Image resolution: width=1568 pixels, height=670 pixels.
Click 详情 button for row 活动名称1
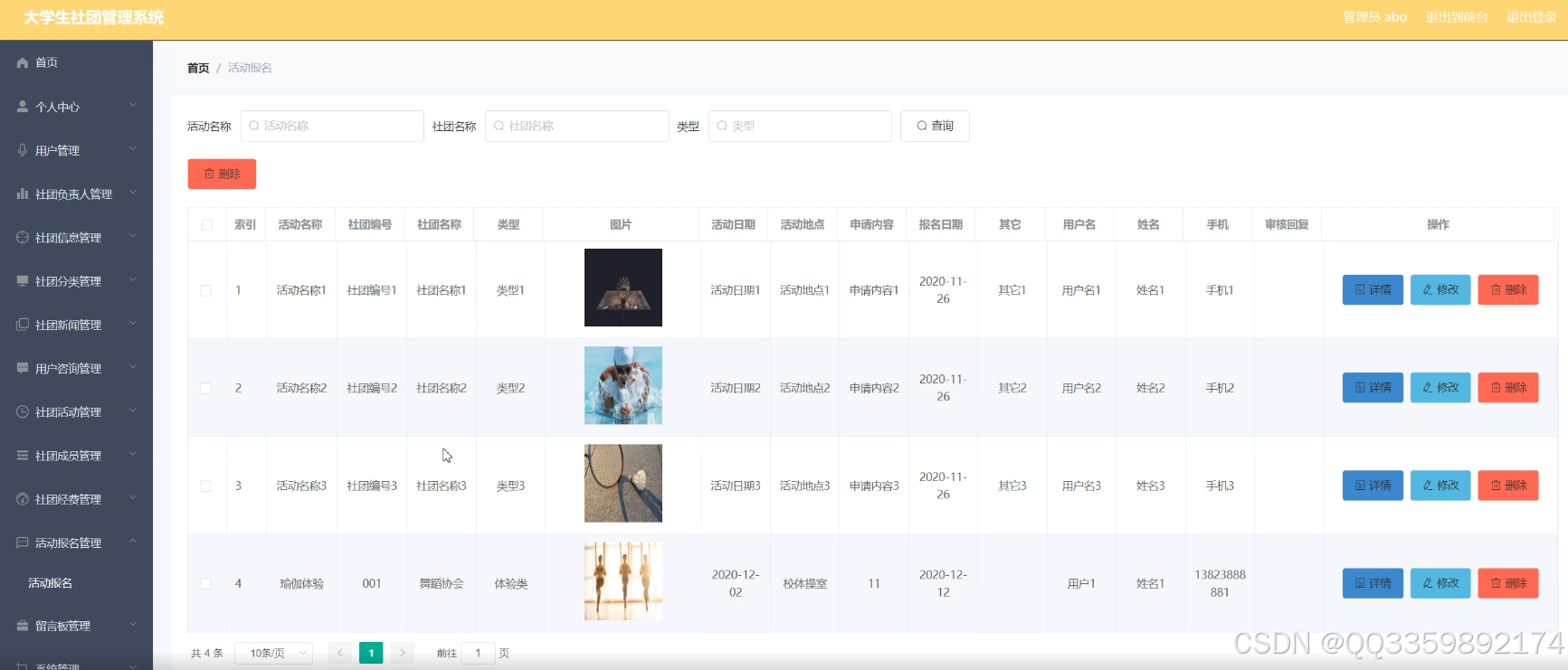point(1373,290)
